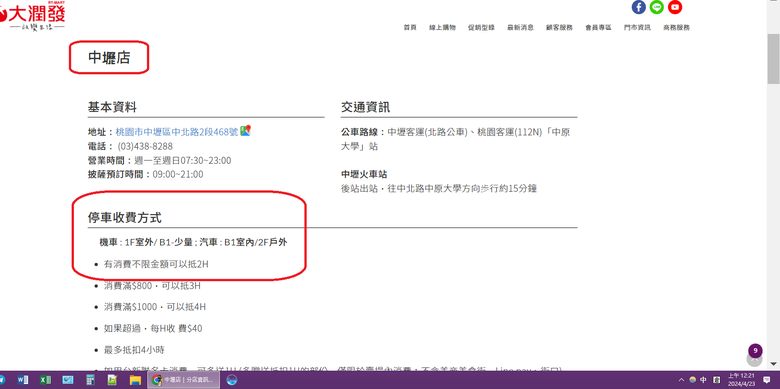Click the partially visible blue taskbar icon beside Word
The height and width of the screenshot is (389, 780).
pos(2,380)
